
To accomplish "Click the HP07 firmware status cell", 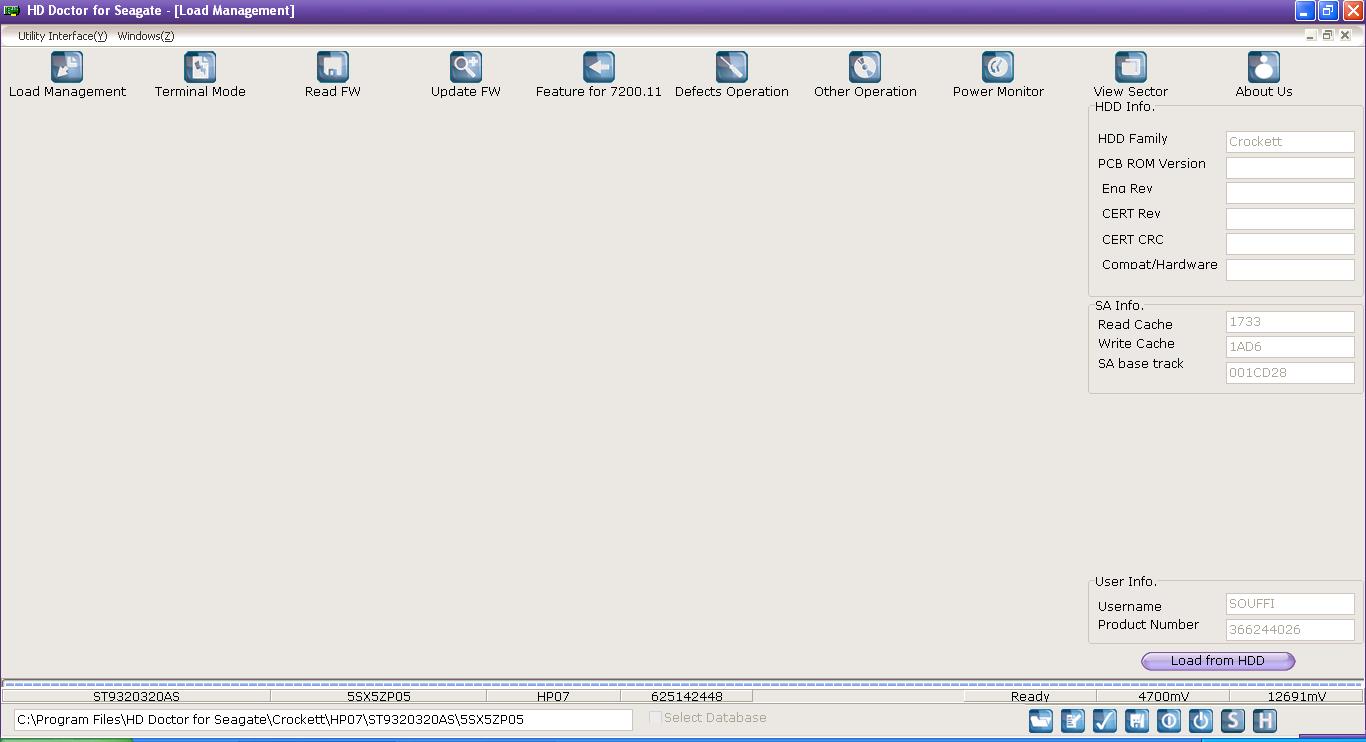I will click(x=553, y=696).
